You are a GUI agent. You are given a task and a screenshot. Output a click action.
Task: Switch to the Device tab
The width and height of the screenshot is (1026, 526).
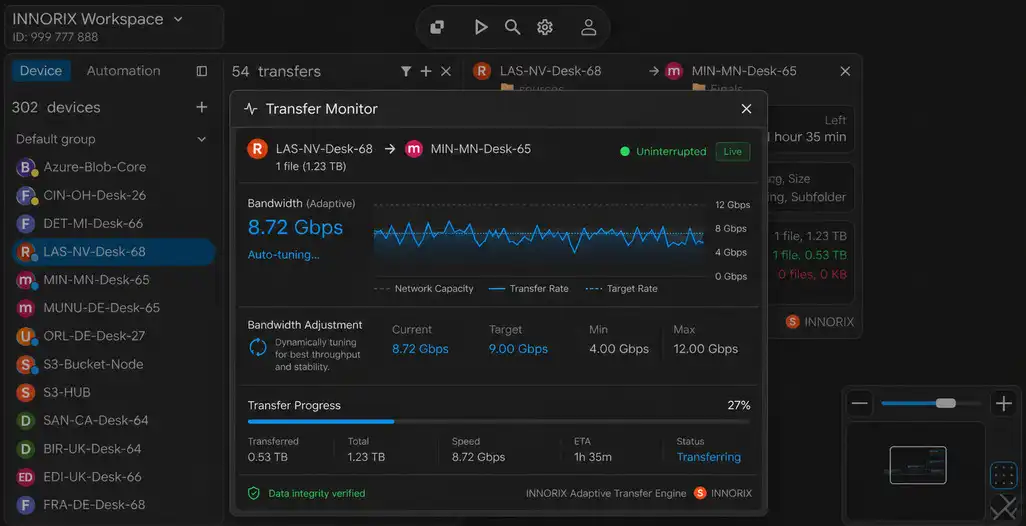(x=41, y=71)
